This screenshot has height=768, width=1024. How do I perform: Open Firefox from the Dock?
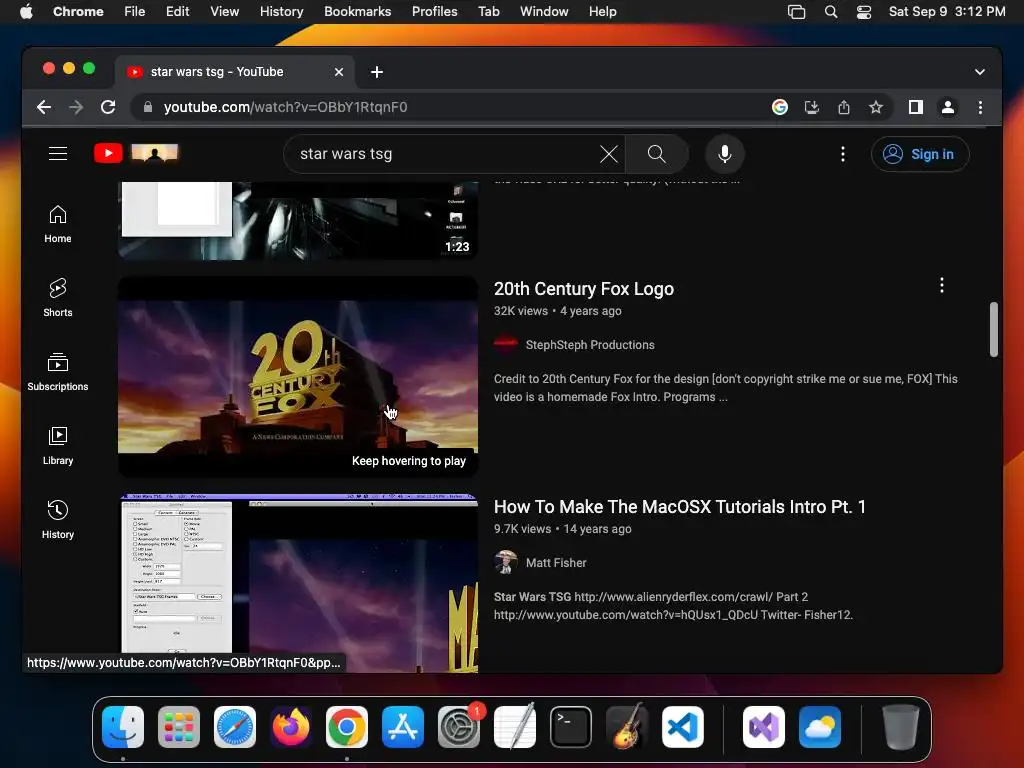tap(291, 727)
